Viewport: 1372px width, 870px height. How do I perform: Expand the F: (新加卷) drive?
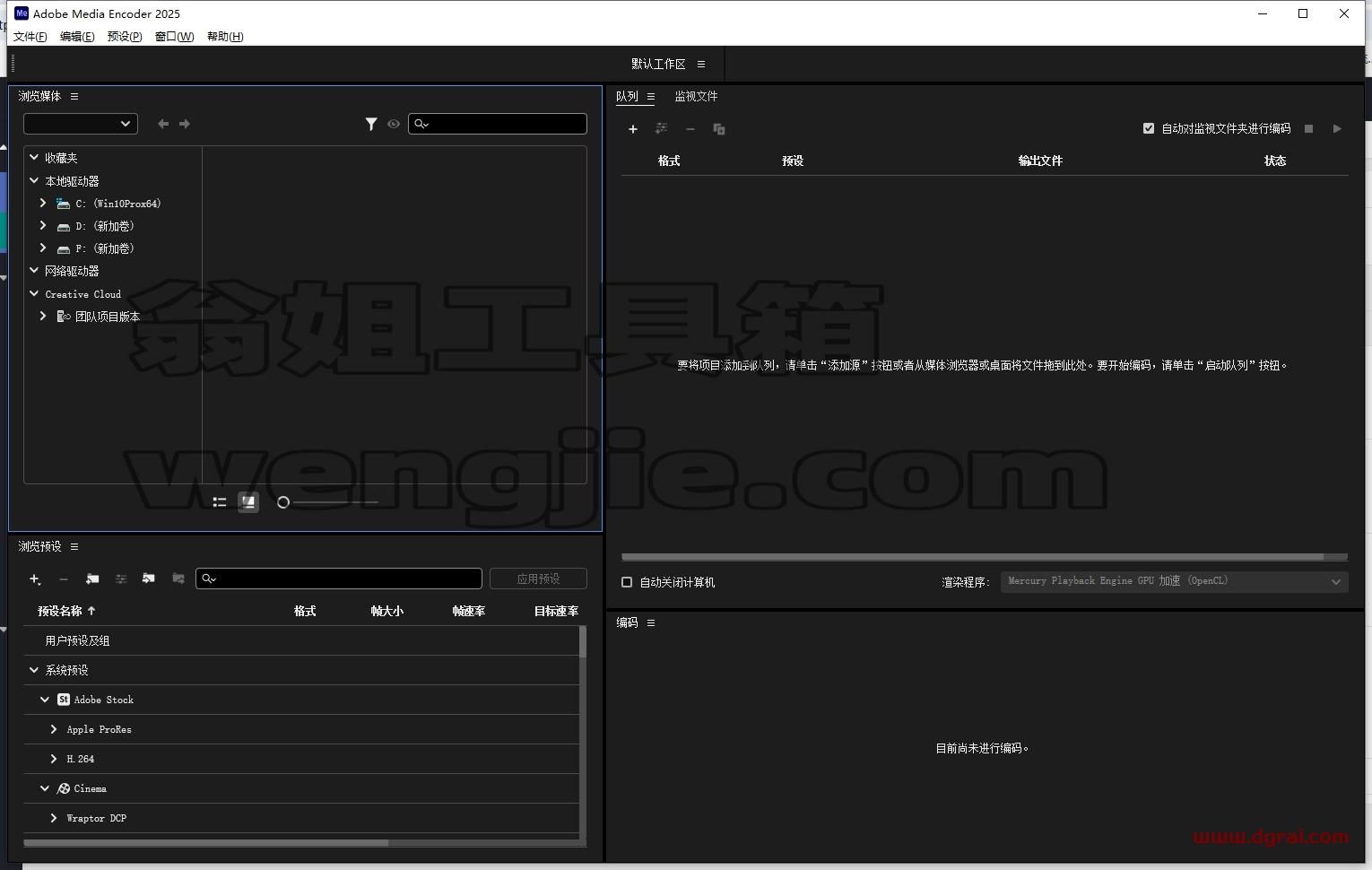pyautogui.click(x=43, y=248)
